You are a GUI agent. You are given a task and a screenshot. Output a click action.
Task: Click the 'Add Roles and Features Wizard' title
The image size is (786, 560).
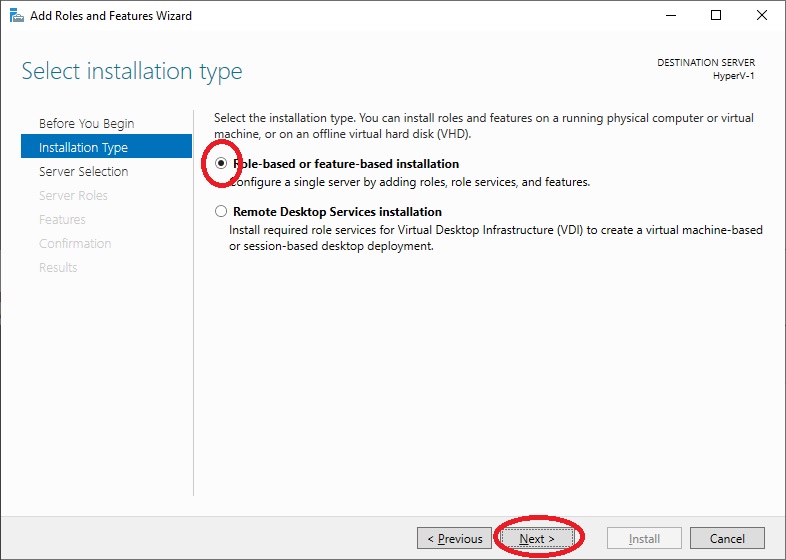(111, 16)
